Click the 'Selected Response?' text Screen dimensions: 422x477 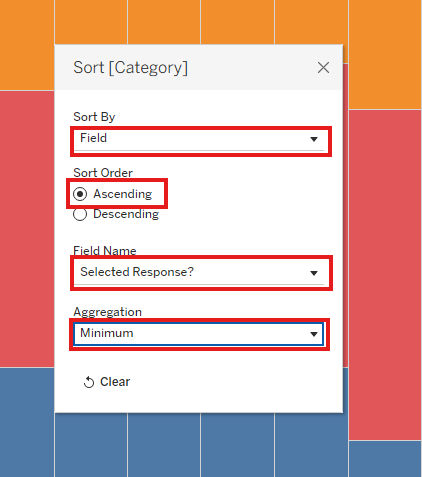pos(137,272)
